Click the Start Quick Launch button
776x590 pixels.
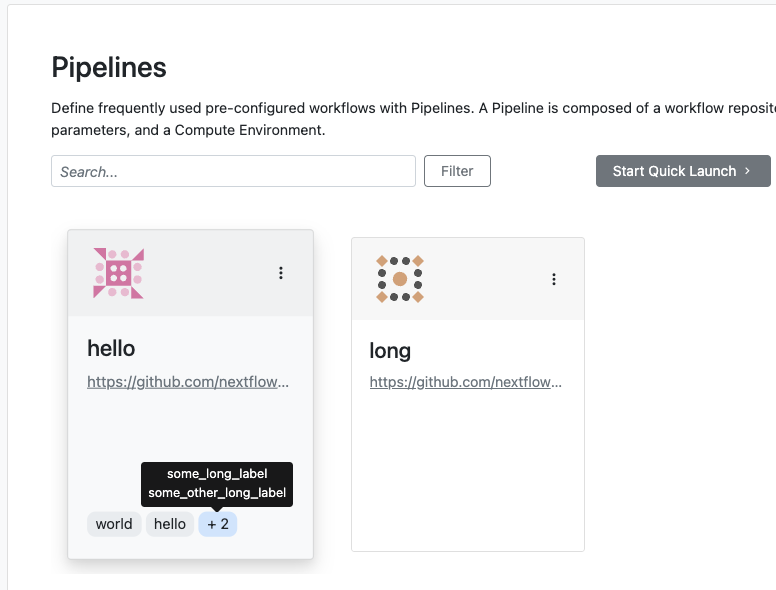(683, 171)
